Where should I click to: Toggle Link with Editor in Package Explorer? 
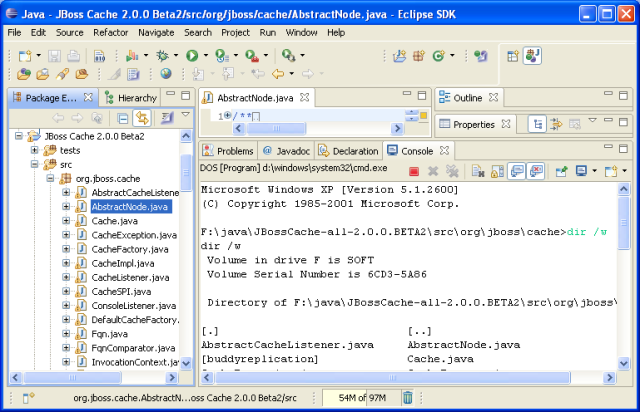point(142,118)
